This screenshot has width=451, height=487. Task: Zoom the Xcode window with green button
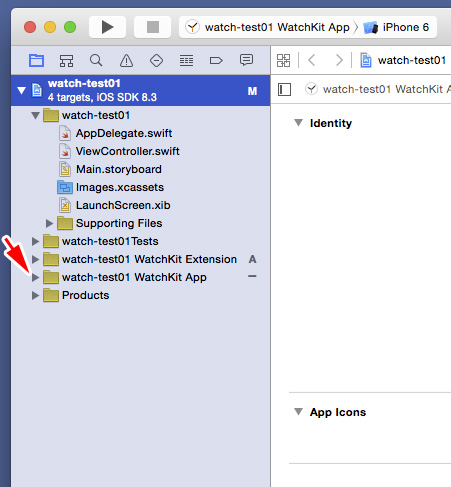click(x=70, y=27)
